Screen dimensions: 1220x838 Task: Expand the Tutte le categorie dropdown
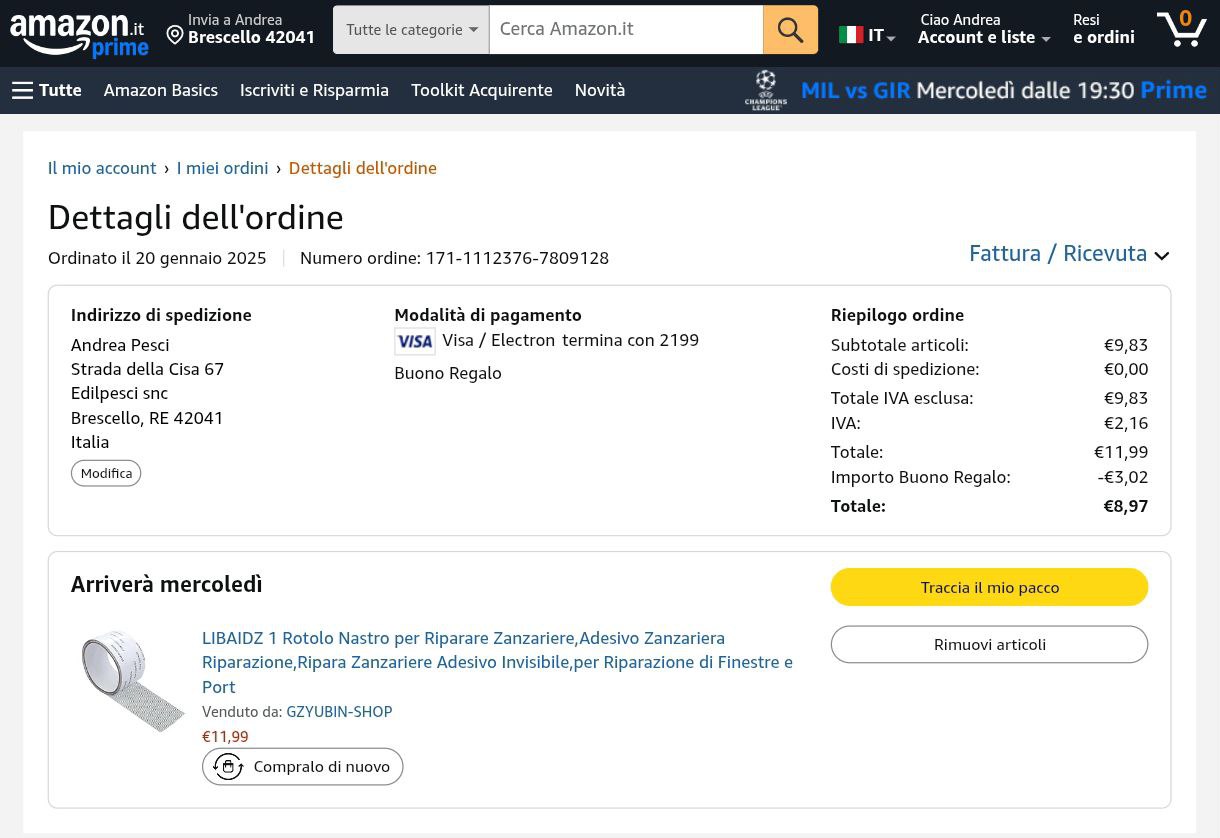point(411,30)
